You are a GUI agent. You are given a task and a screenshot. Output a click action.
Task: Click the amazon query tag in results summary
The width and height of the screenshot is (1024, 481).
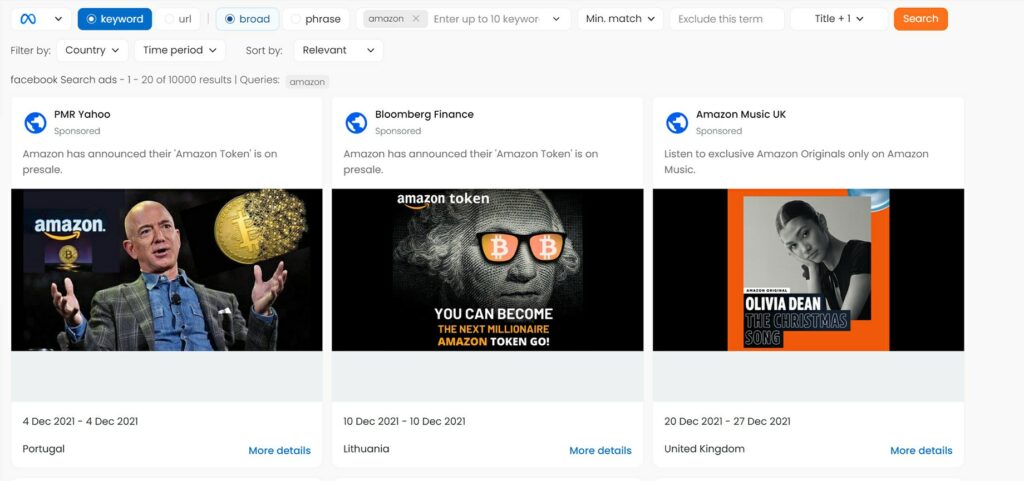(x=307, y=82)
